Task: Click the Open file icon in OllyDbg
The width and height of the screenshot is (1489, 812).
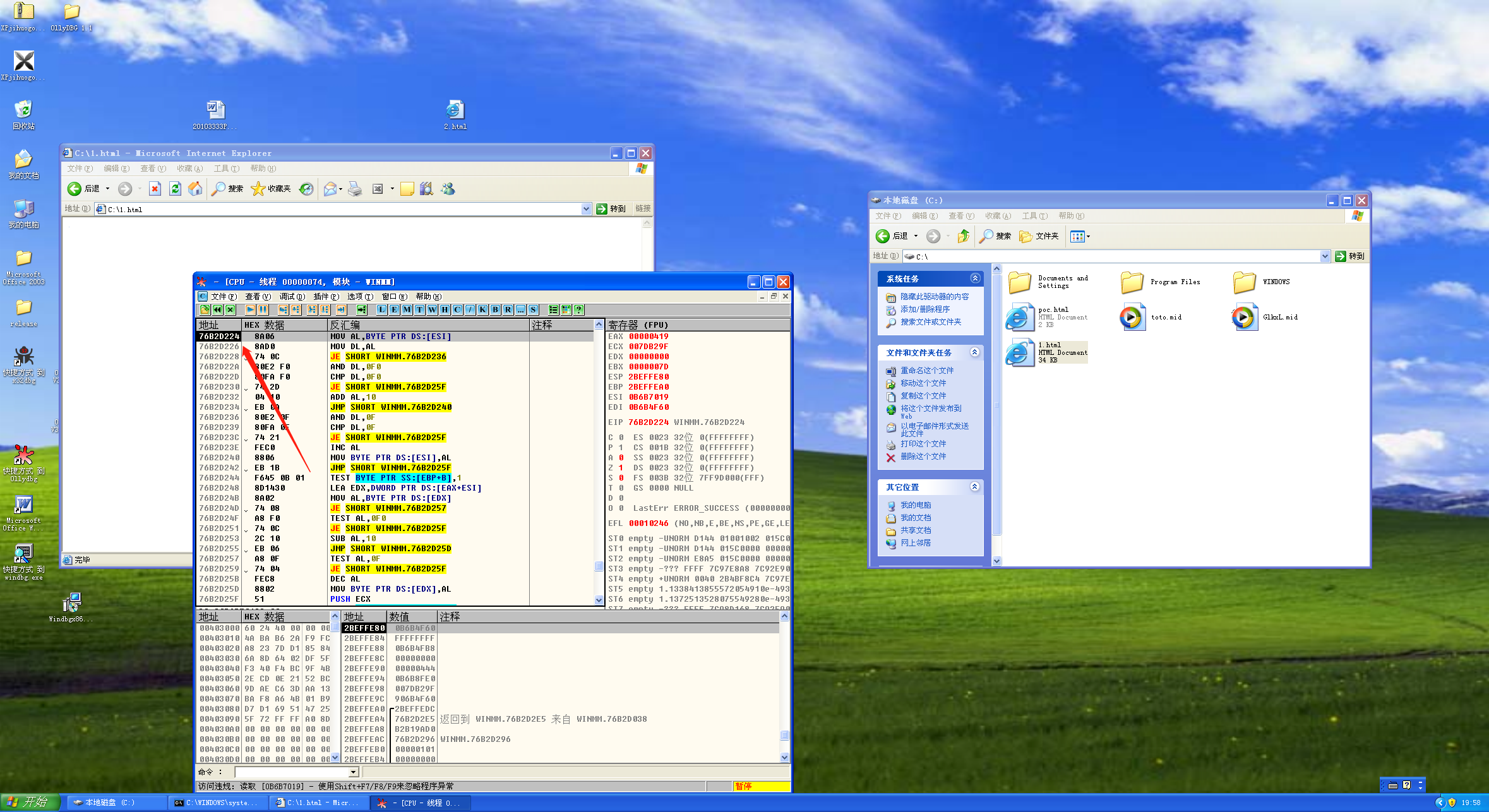Action: (x=205, y=309)
